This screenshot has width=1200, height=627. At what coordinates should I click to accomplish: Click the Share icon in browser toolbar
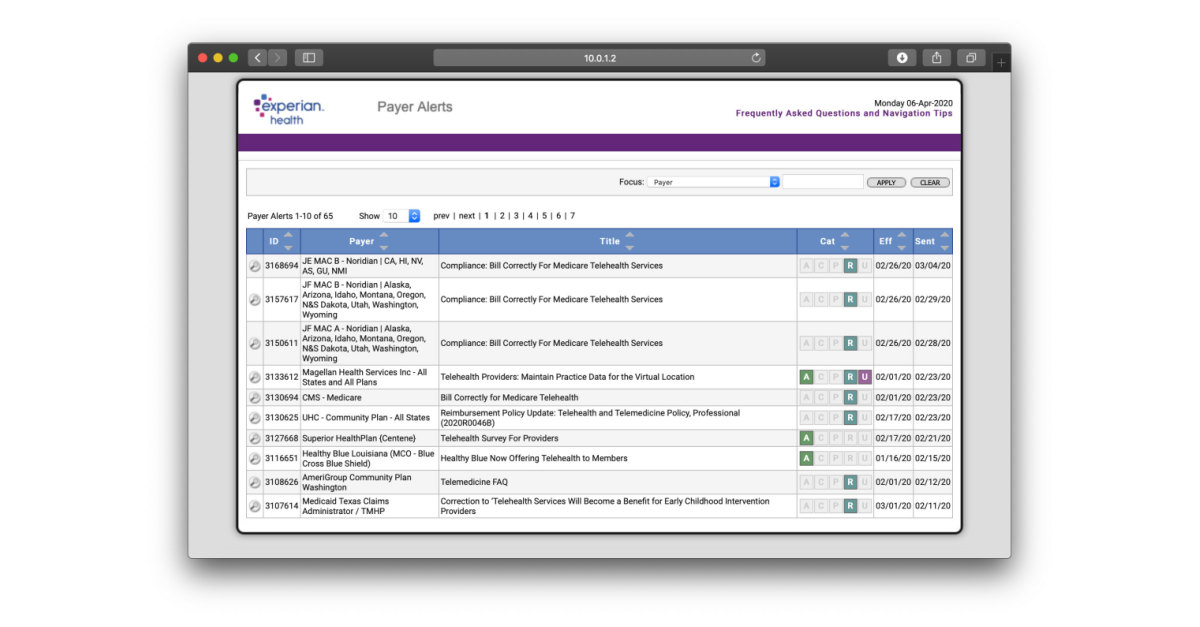935,57
